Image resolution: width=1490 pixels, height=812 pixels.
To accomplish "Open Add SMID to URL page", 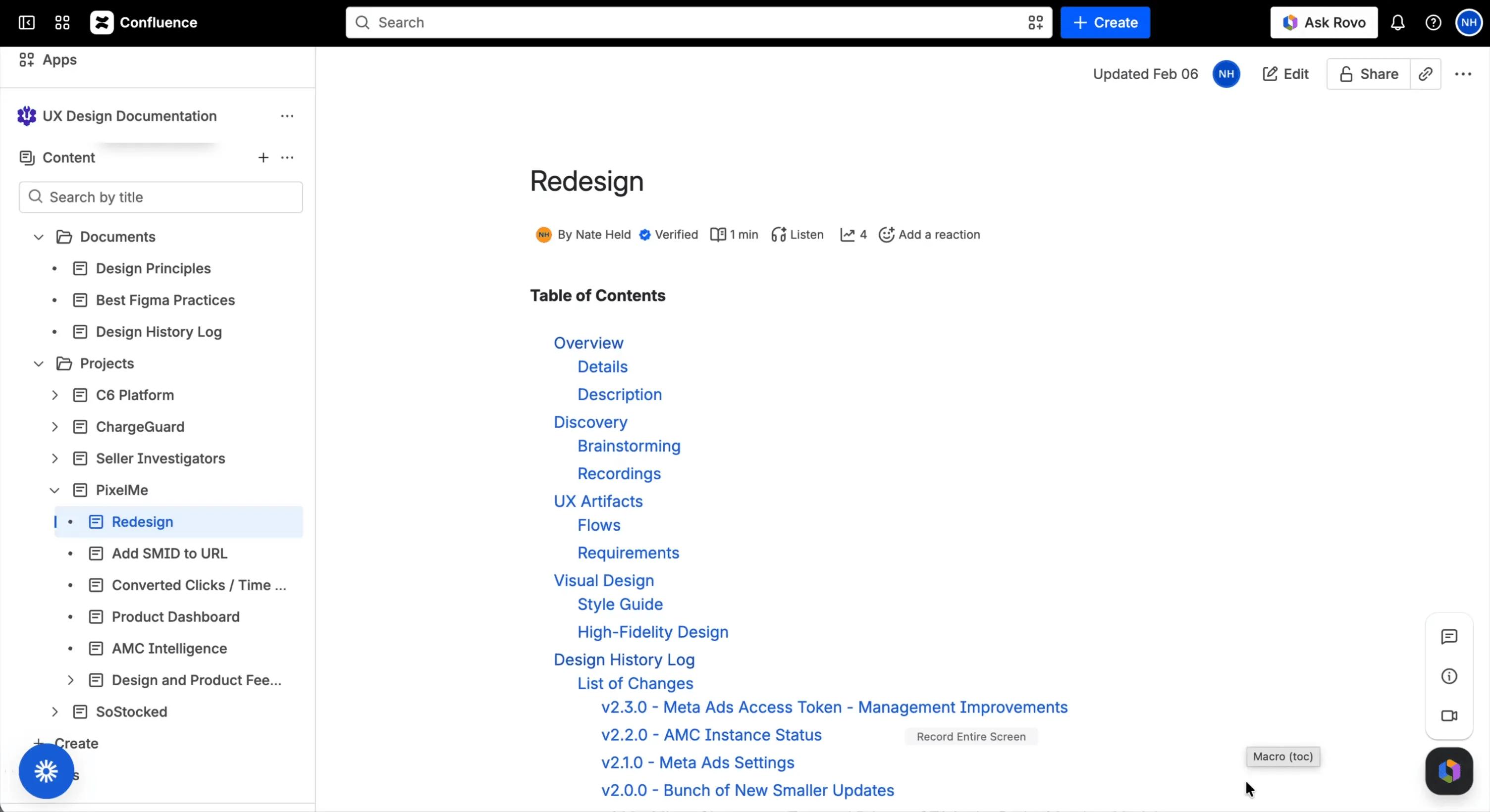I will coord(169,554).
